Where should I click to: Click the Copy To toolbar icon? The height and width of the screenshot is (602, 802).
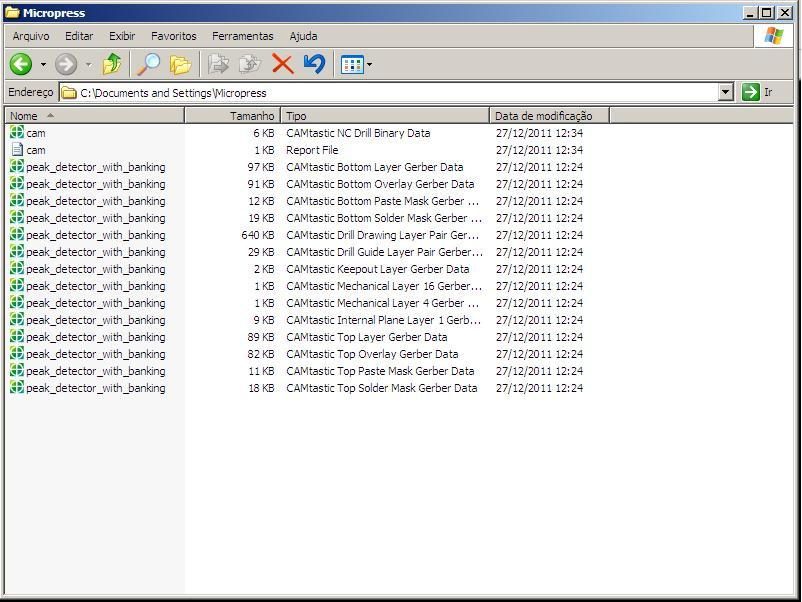point(250,64)
